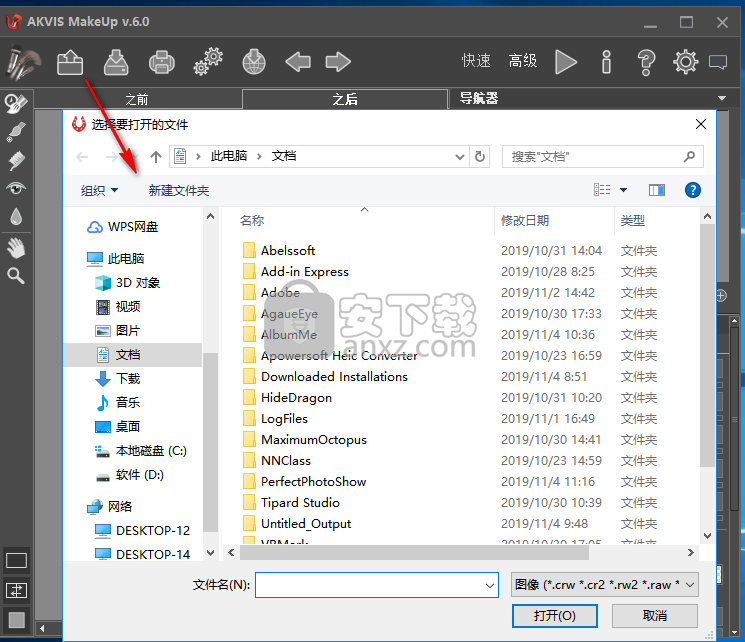Select the top tool in AKVIS left sidebar

[16, 103]
